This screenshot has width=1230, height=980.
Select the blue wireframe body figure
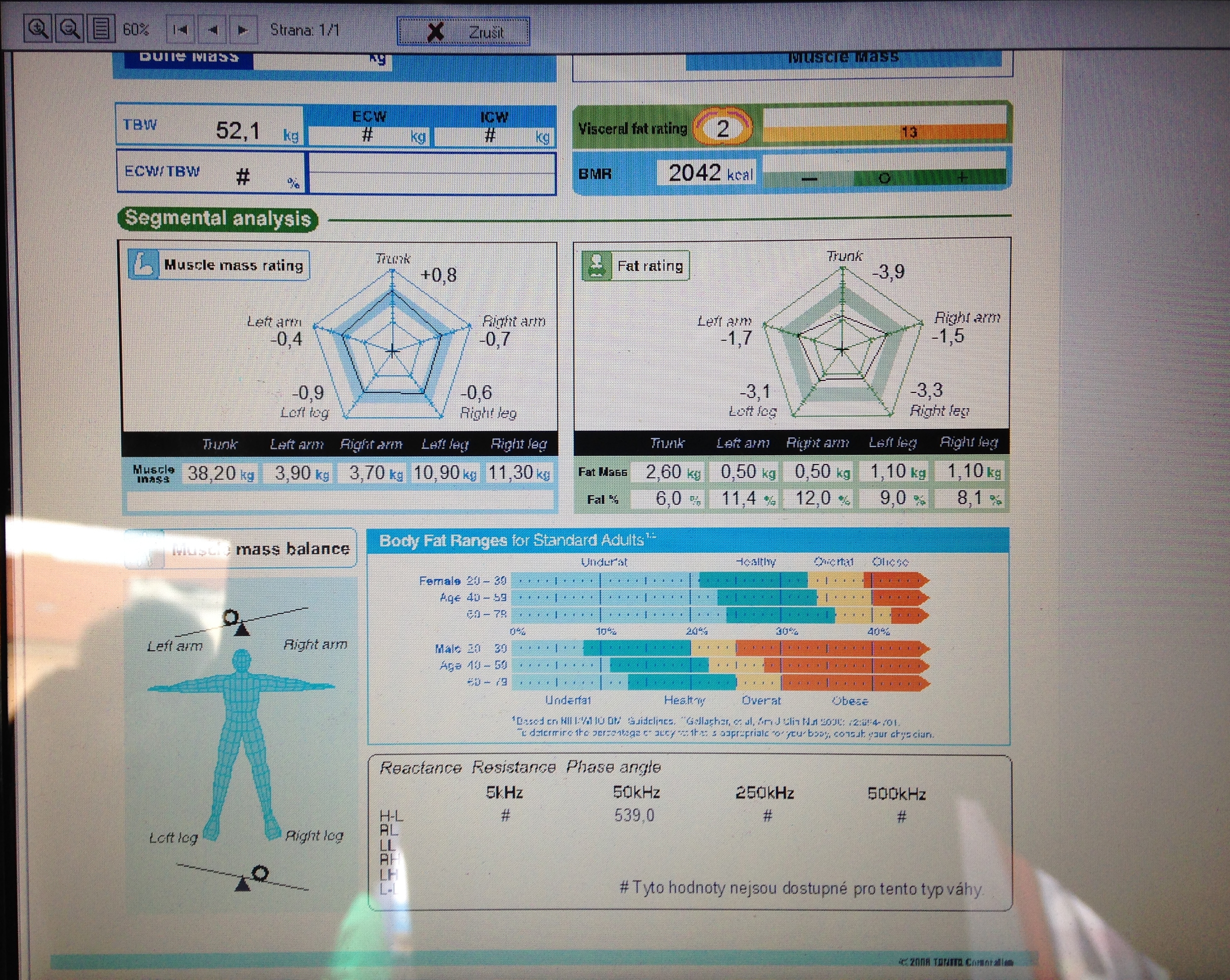pos(241,744)
